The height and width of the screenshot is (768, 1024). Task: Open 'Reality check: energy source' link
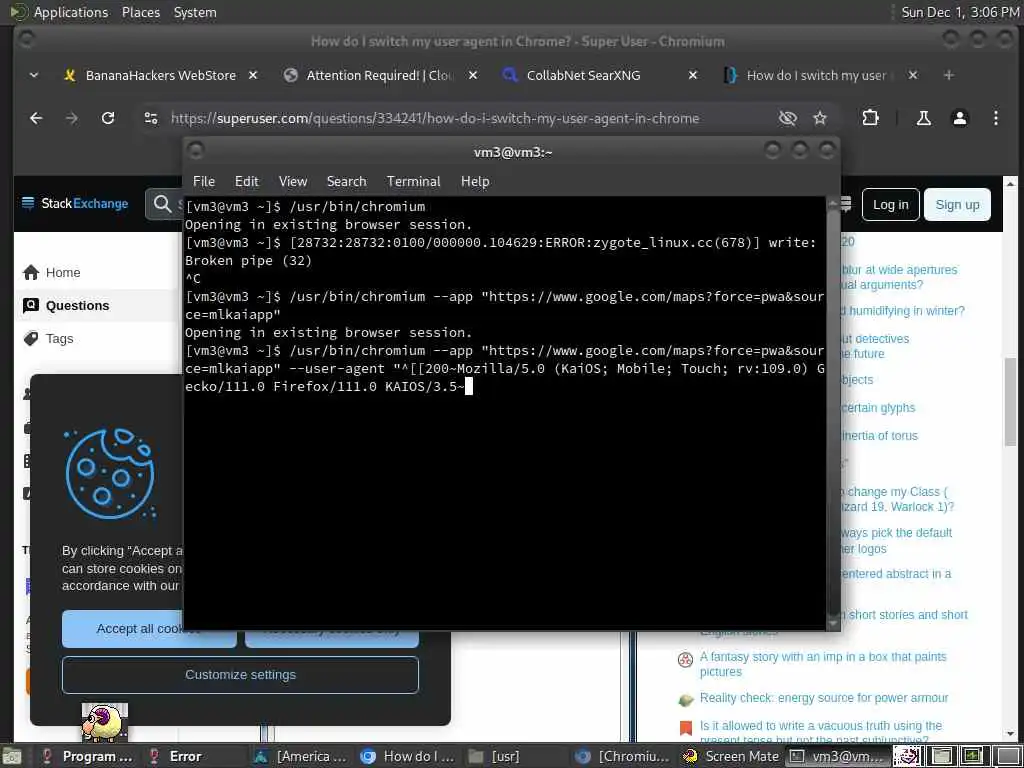coord(824,697)
